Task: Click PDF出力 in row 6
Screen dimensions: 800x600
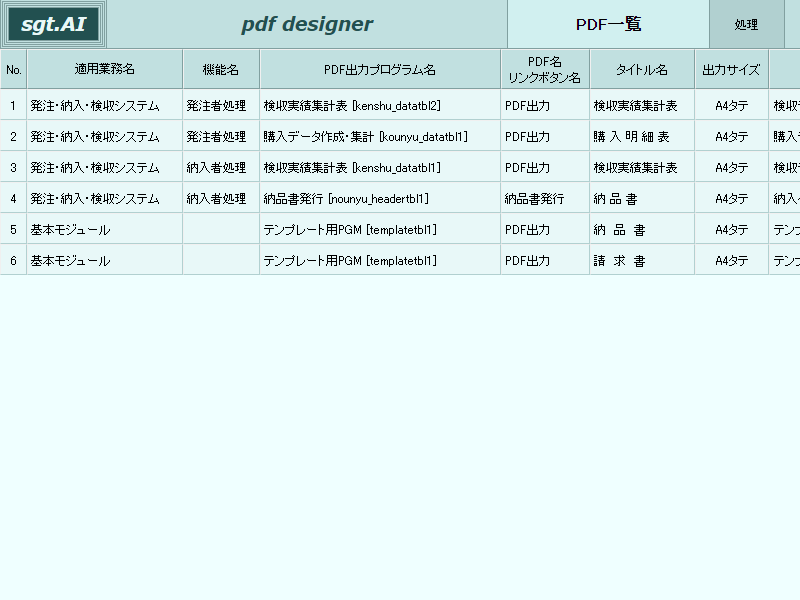Action: click(x=528, y=261)
